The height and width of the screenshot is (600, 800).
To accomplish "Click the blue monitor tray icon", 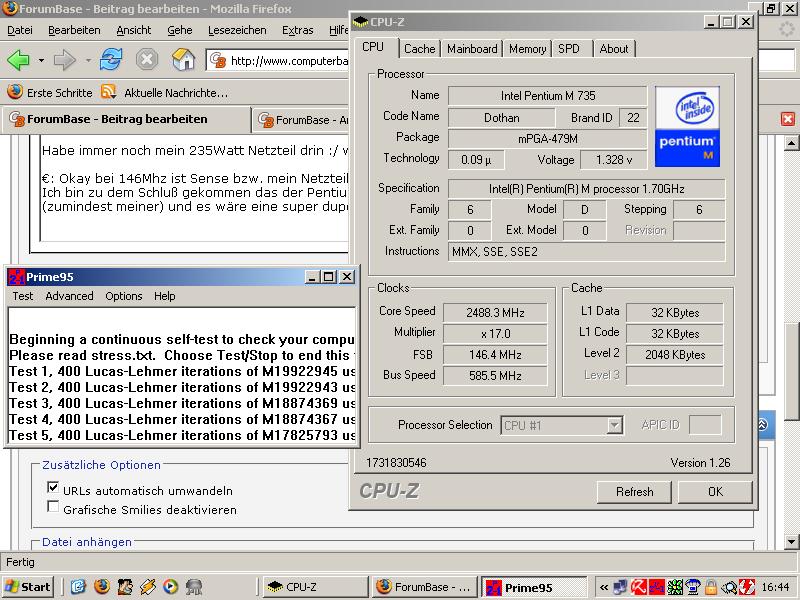I will point(692,587).
